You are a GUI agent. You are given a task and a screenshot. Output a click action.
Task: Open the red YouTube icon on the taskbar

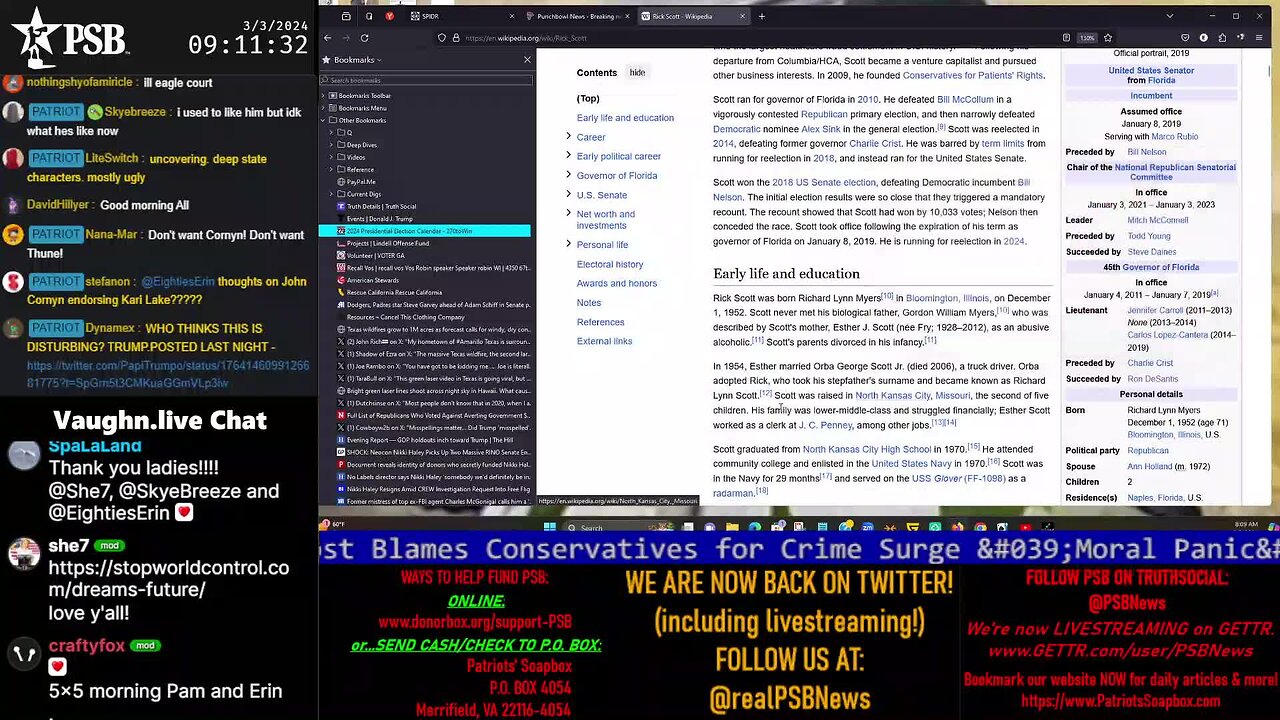[1025, 527]
